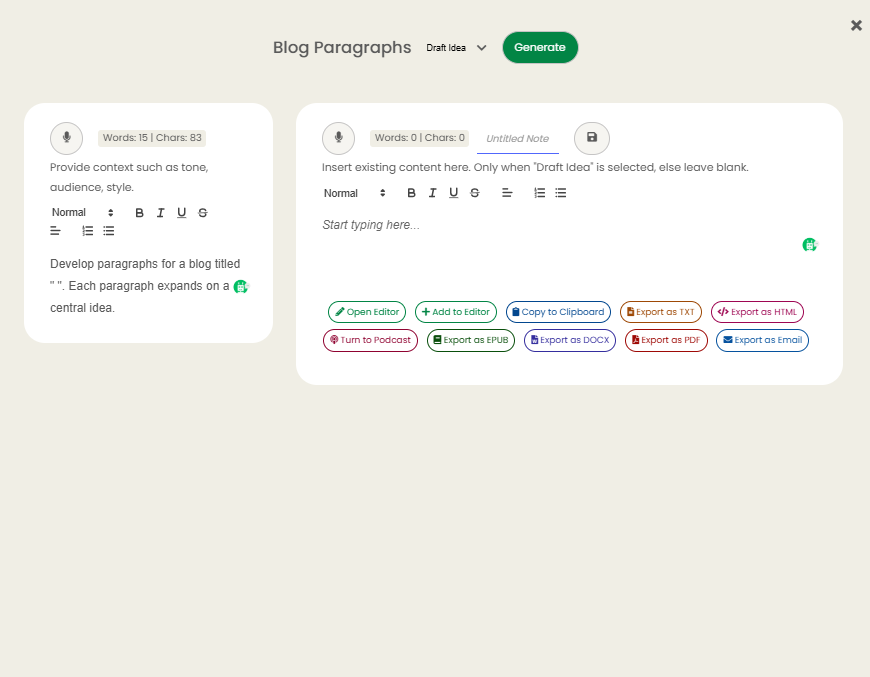
Task: Insert bulleted list in the content editor
Action: click(560, 193)
